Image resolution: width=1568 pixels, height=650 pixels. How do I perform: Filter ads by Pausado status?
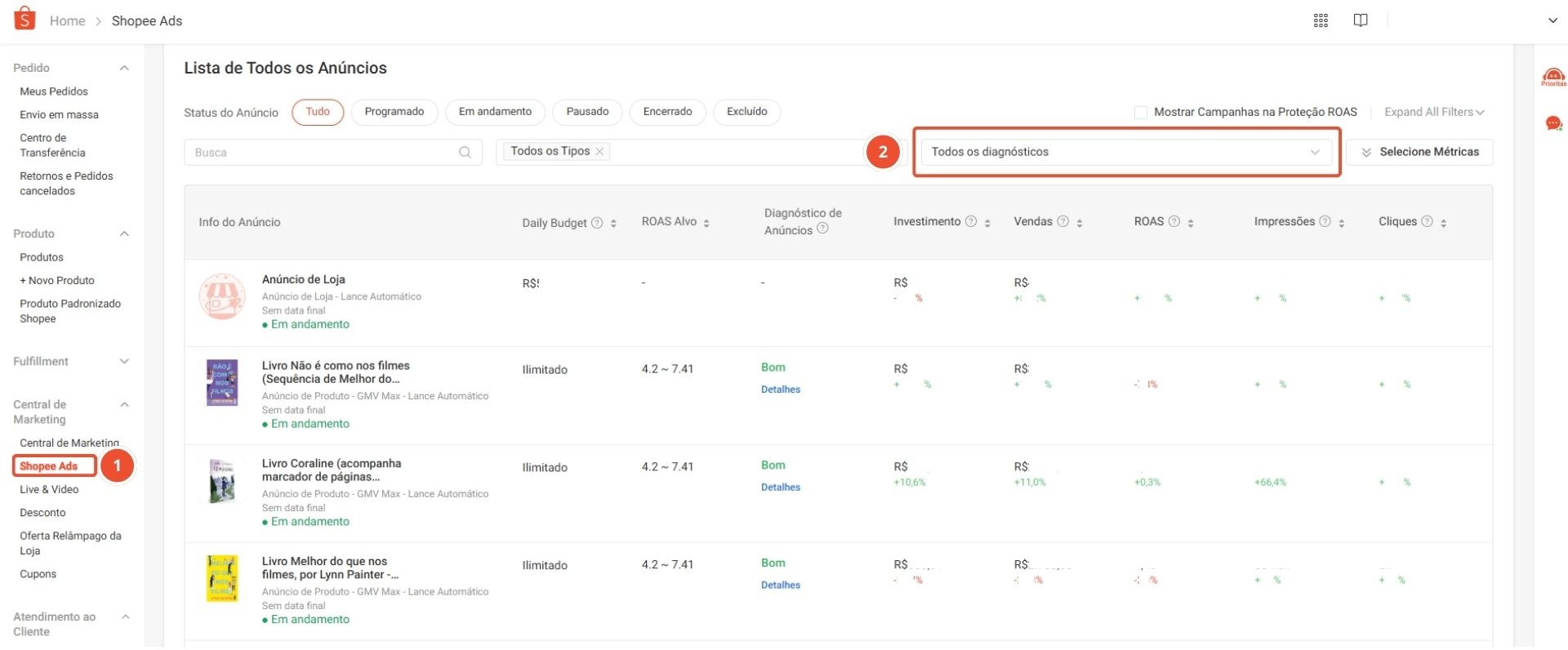[x=587, y=112]
